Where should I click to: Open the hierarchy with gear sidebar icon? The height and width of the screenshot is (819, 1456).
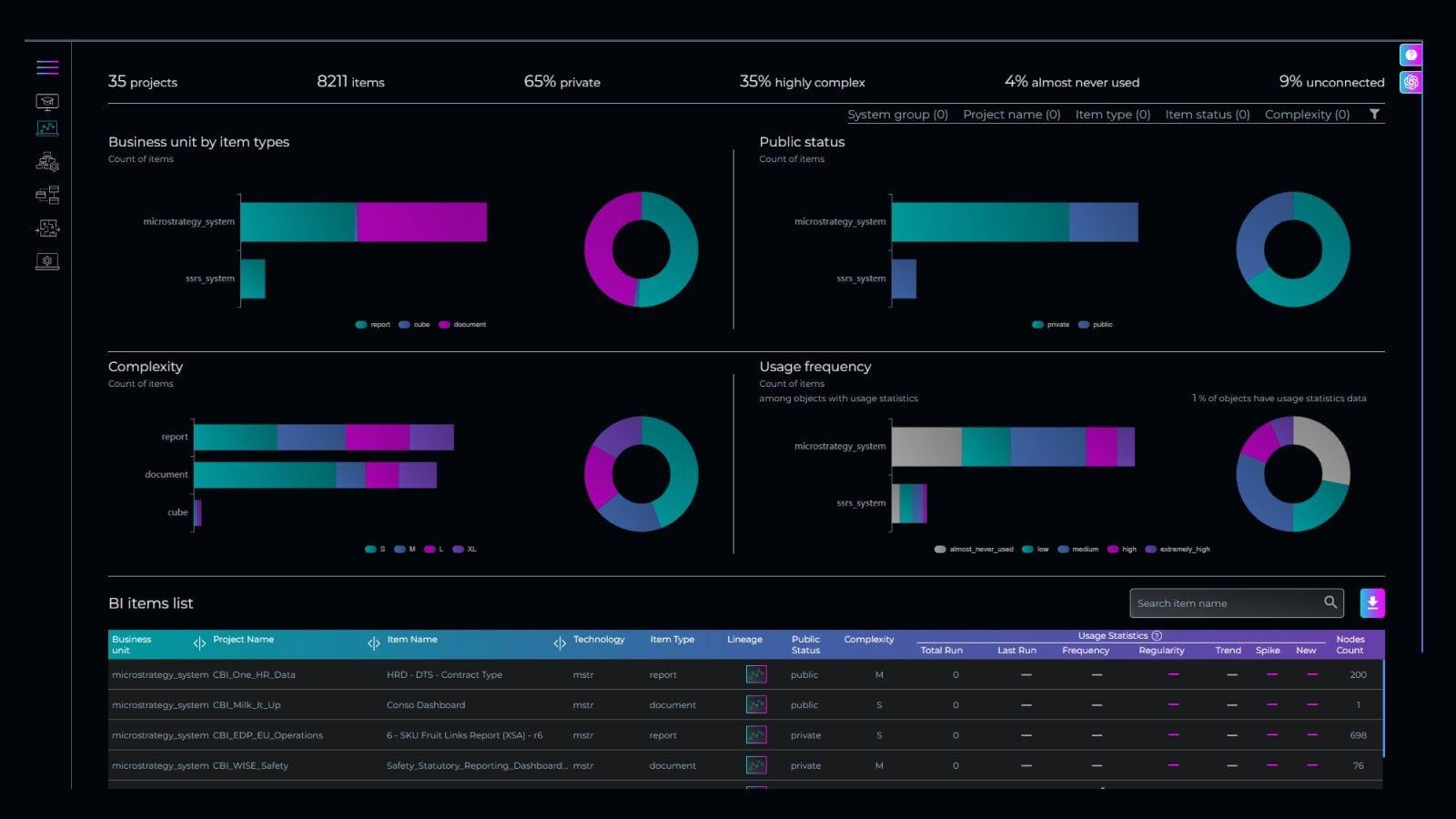(47, 162)
